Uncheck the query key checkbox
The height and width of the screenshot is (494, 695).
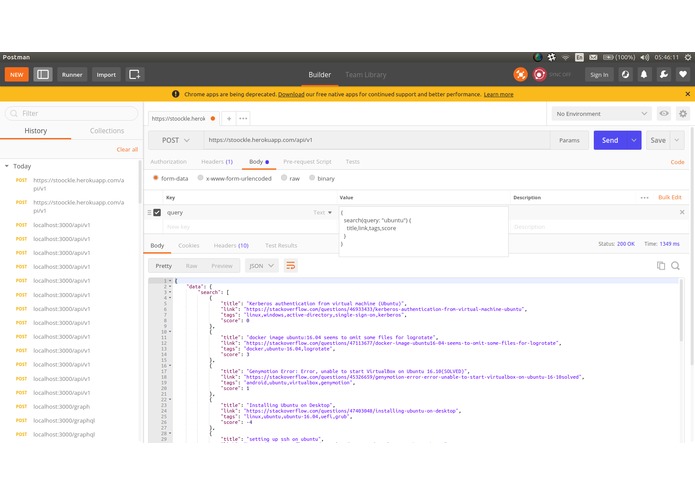157,213
